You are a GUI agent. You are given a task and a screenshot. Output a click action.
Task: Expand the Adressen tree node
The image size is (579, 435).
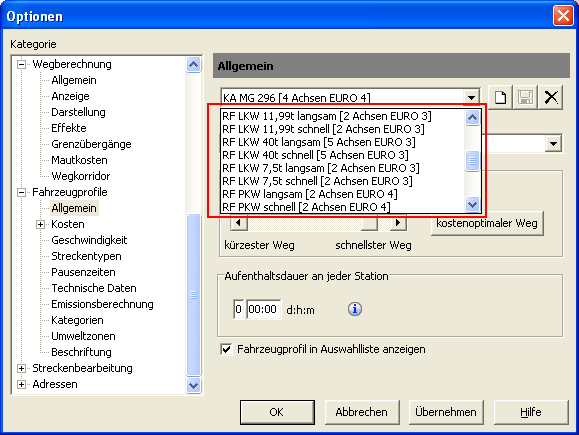(x=22, y=384)
